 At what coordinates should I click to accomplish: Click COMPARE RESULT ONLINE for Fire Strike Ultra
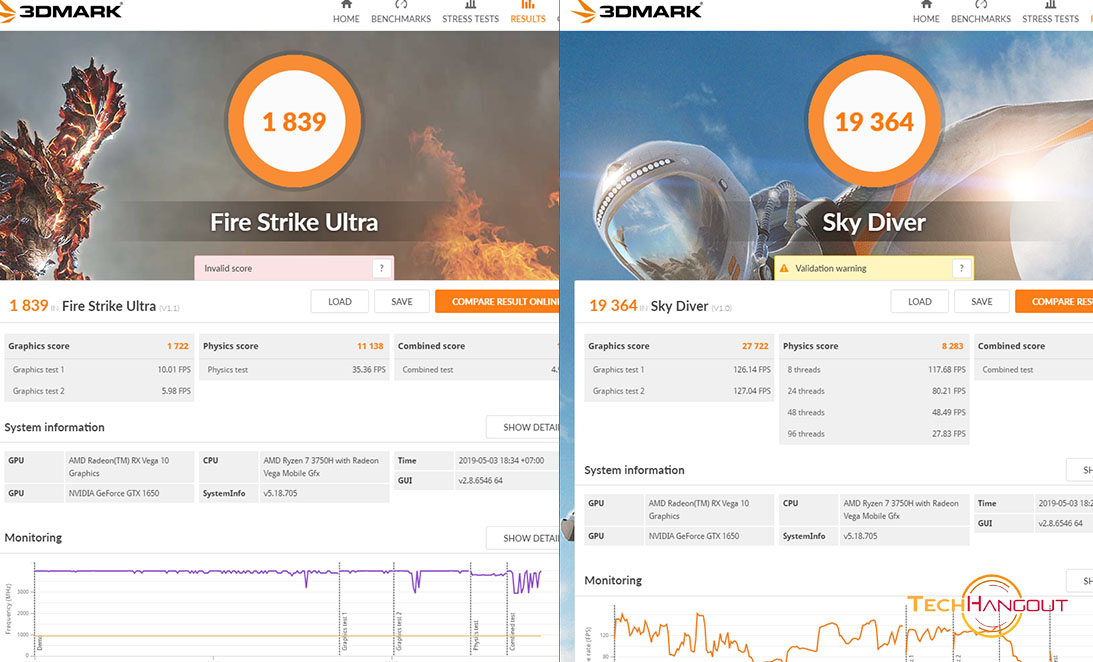(497, 302)
